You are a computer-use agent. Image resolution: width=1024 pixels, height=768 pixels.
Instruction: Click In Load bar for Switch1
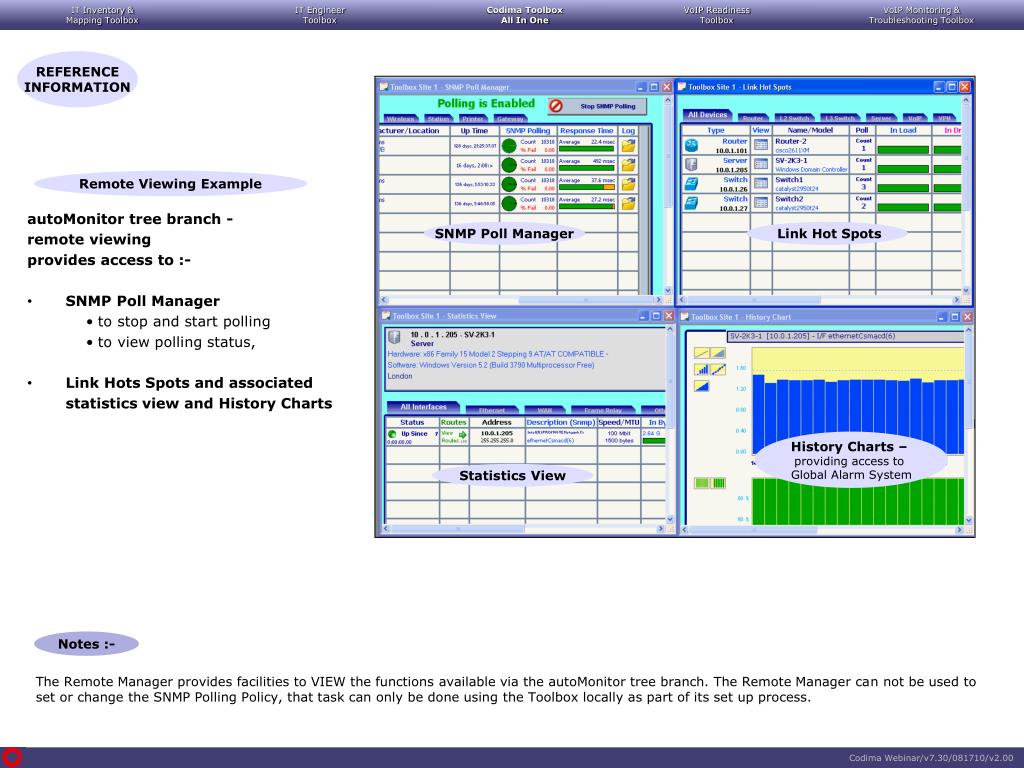coord(903,188)
